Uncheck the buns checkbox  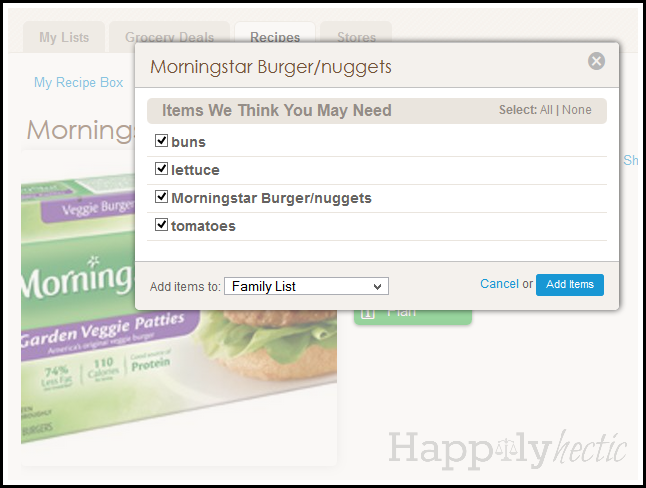161,141
